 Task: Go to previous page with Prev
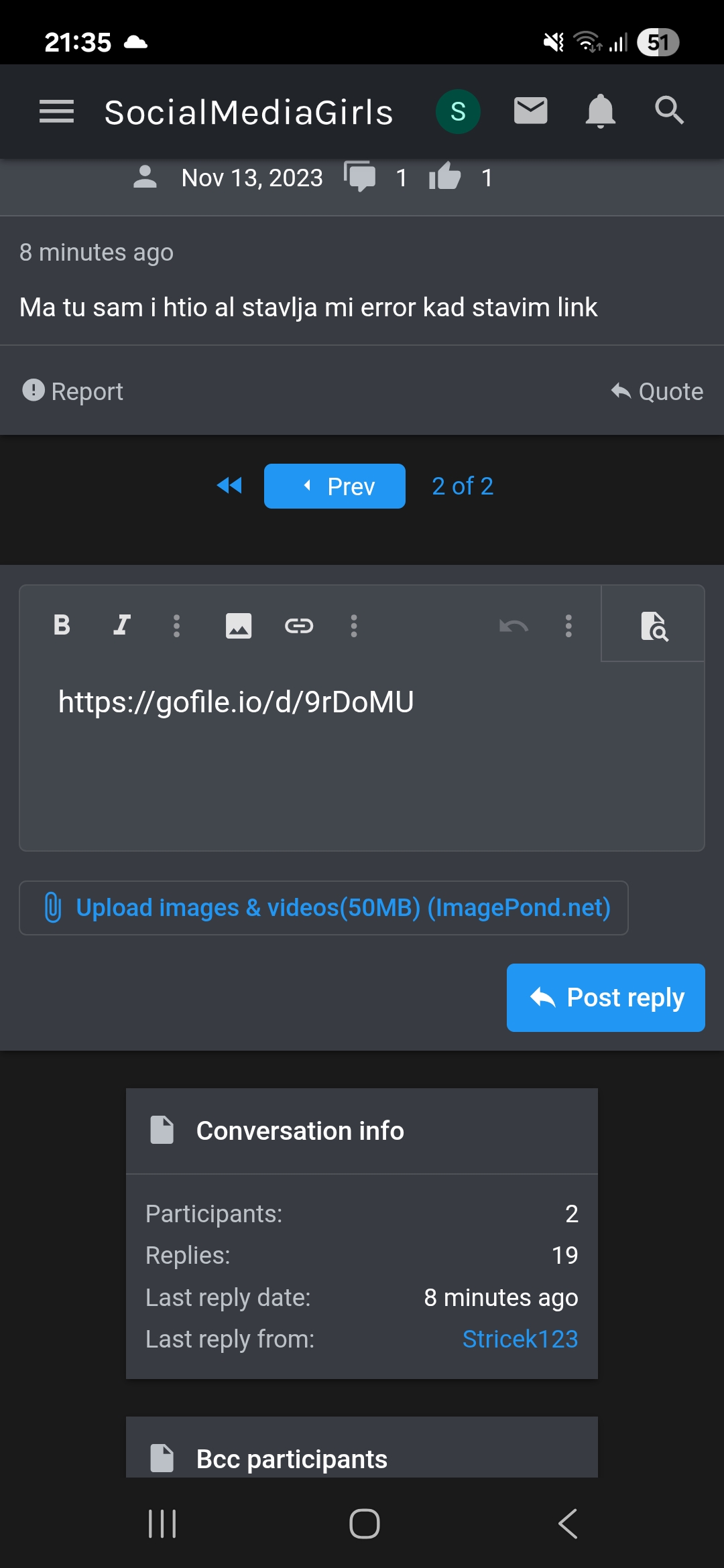click(335, 486)
